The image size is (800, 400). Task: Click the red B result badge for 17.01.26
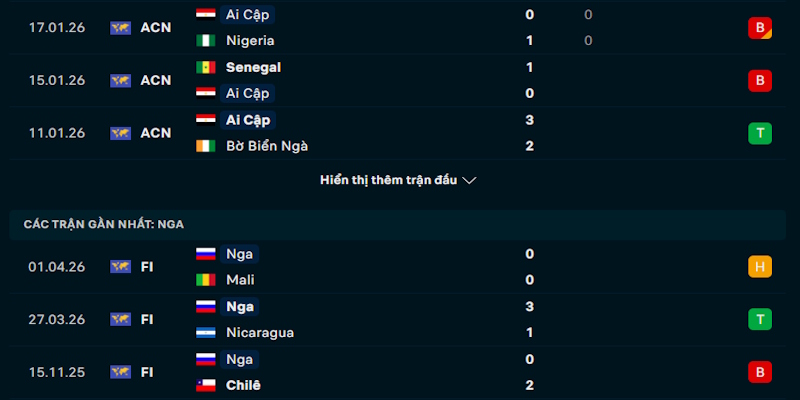760,28
